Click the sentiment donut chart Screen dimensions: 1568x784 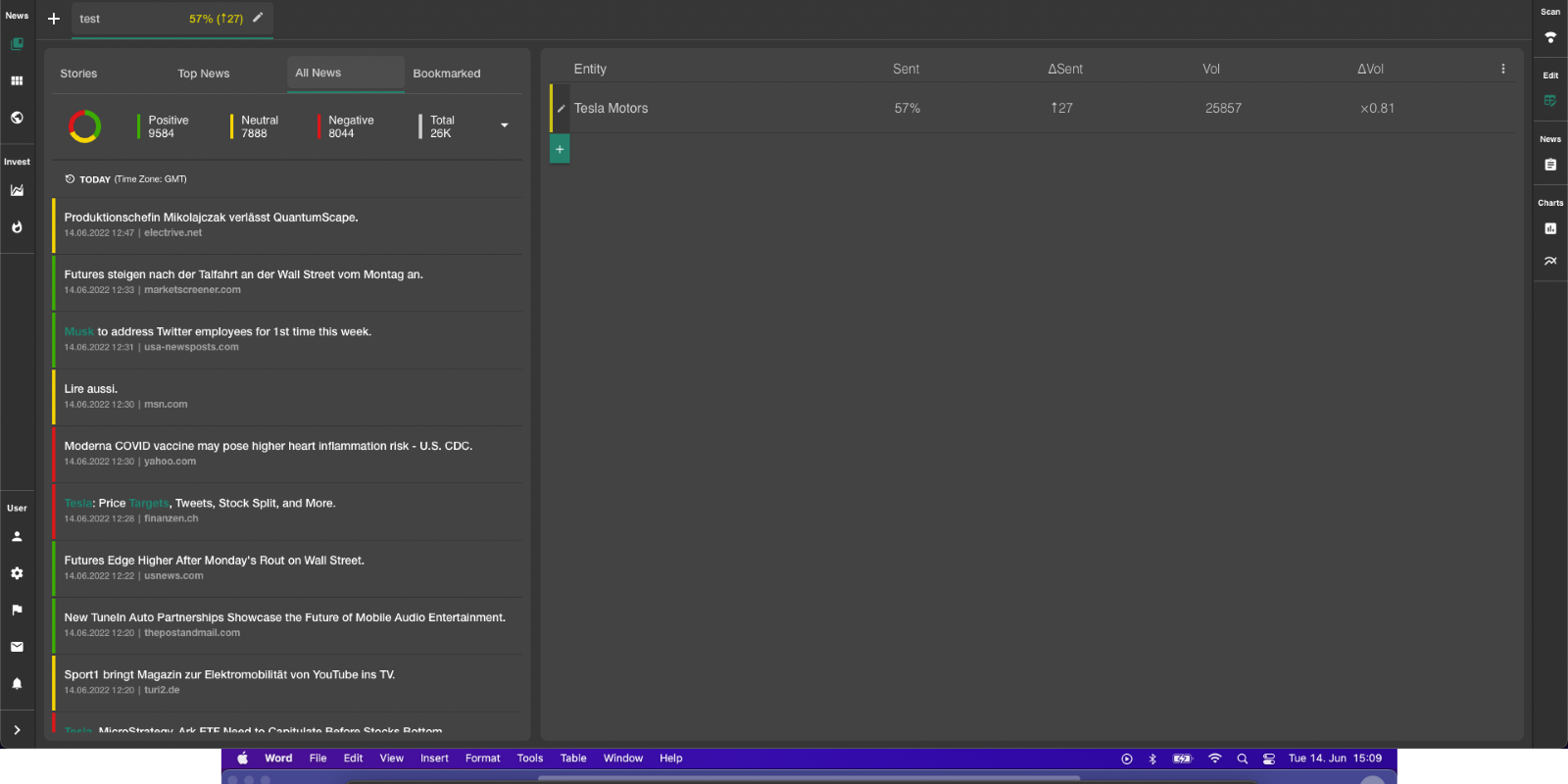[x=84, y=126]
